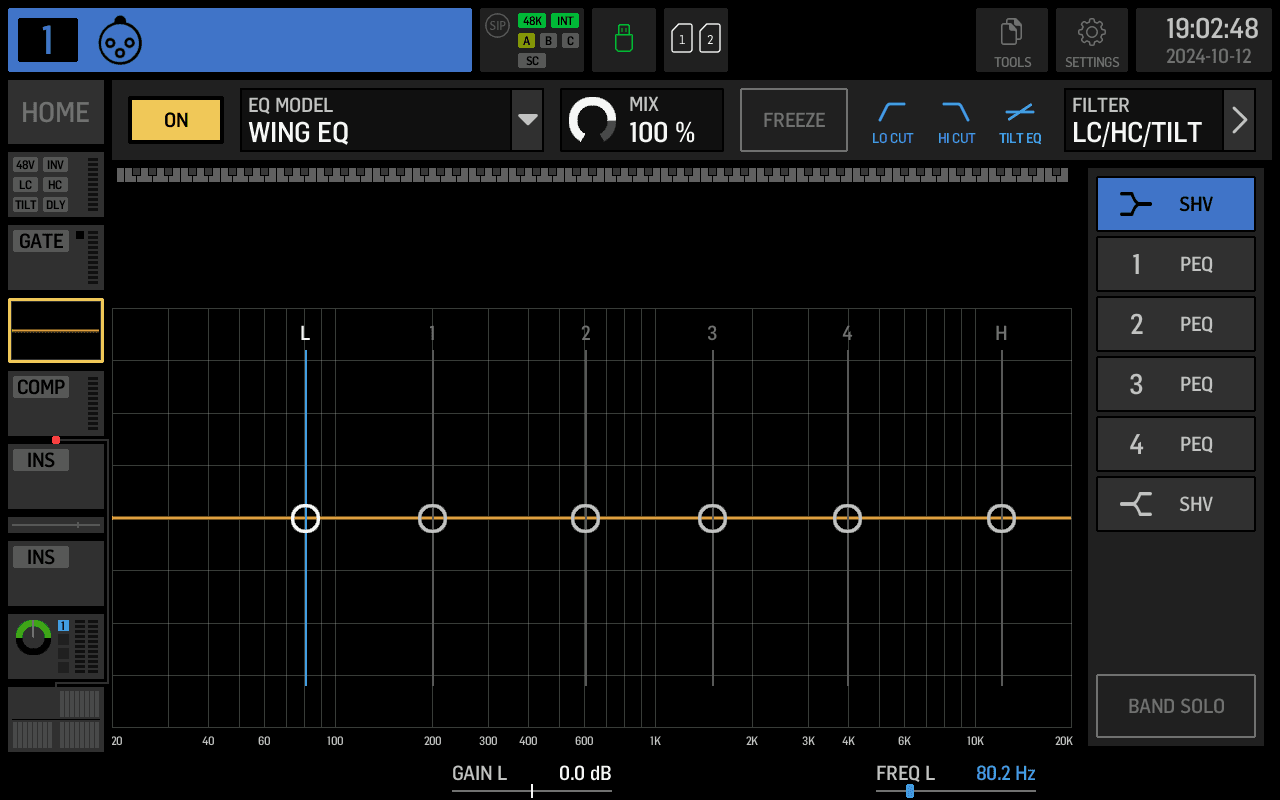
Task: Open the SETTINGS gear icon
Action: (x=1092, y=40)
